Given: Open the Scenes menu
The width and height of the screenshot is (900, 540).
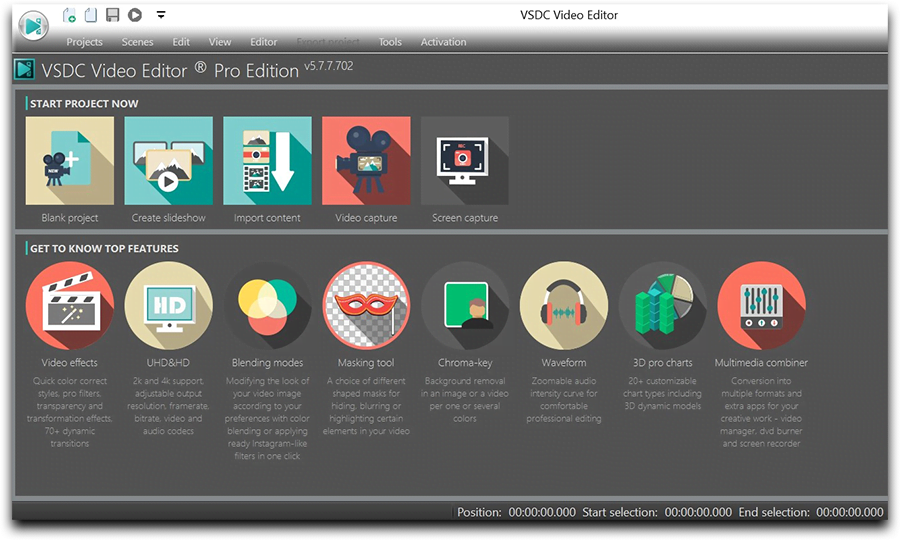Looking at the screenshot, I should 137,42.
